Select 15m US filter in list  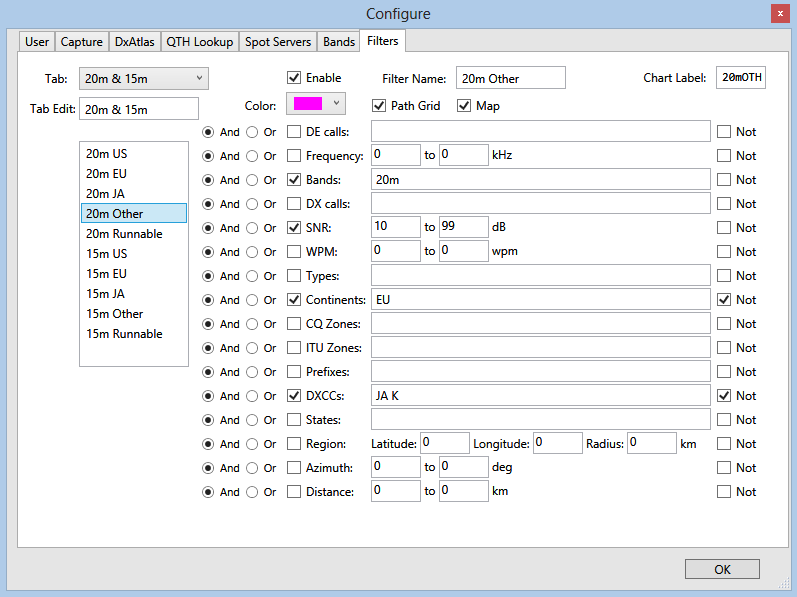[x=134, y=254]
